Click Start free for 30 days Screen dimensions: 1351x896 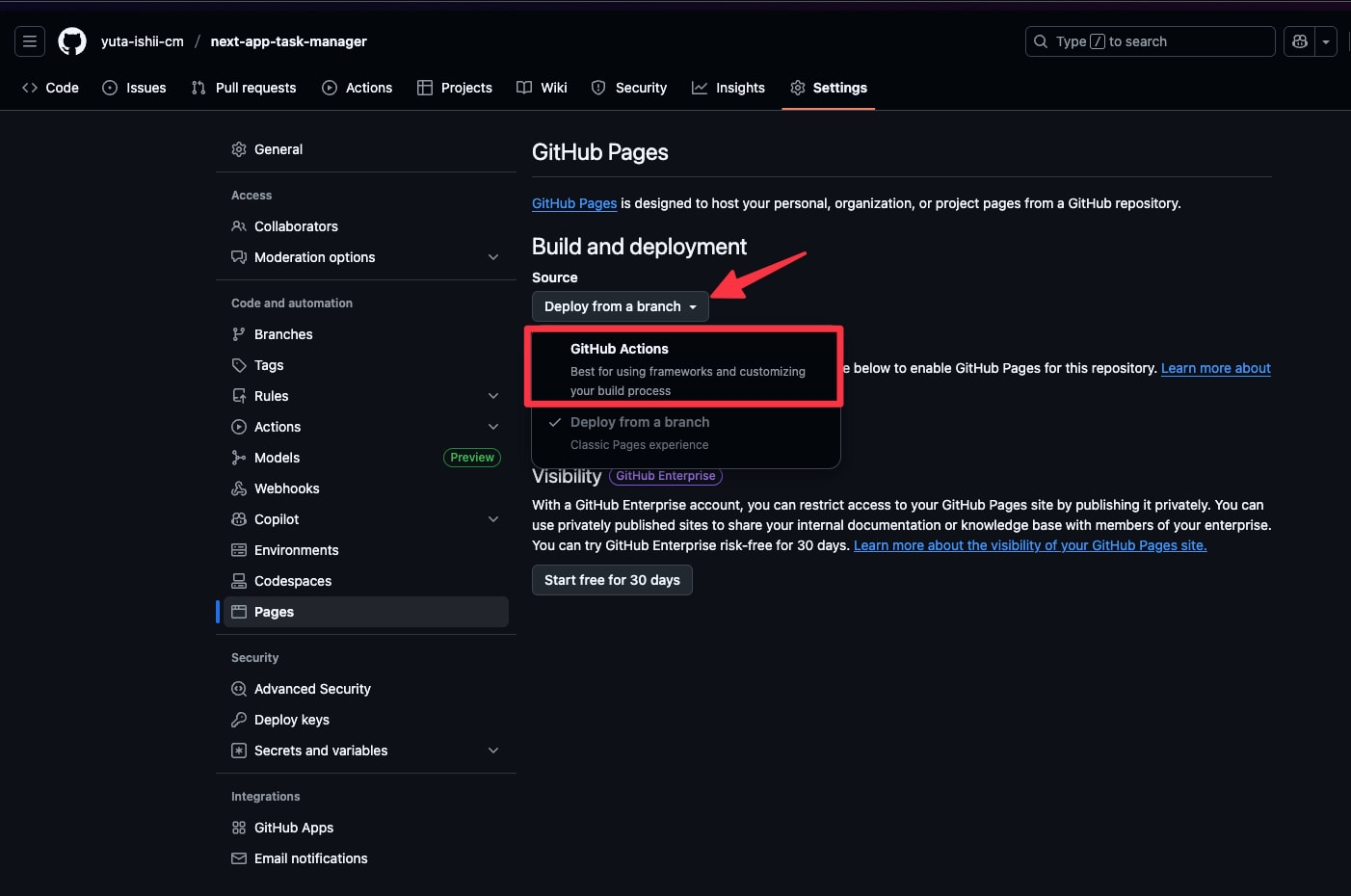pos(612,580)
